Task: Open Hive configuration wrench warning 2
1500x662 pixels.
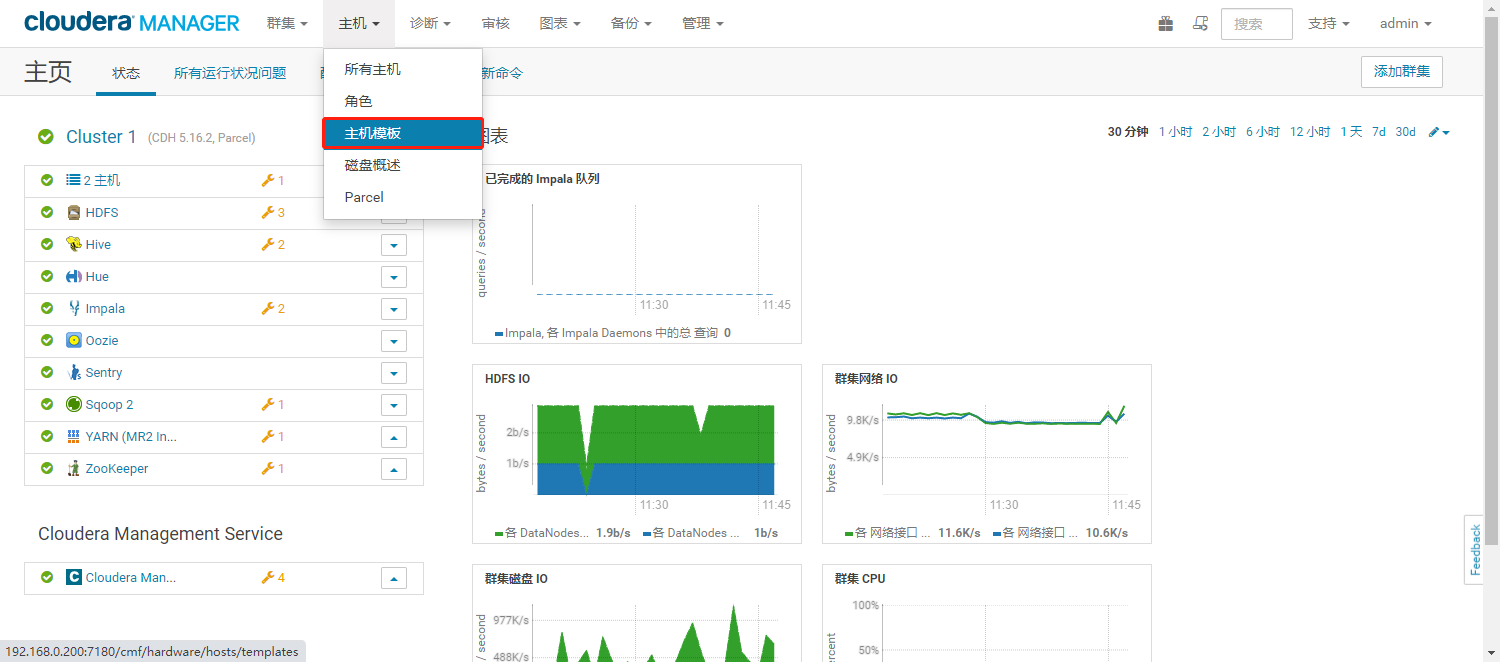Action: click(x=273, y=244)
